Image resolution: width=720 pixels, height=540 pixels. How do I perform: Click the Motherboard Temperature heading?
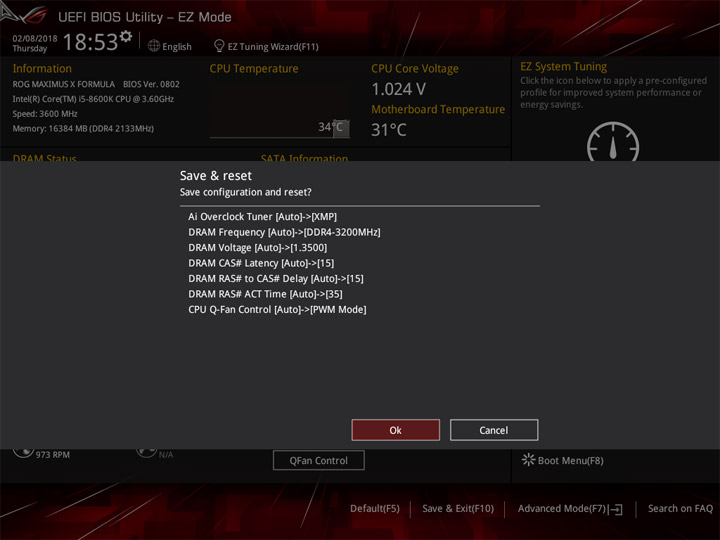[438, 109]
